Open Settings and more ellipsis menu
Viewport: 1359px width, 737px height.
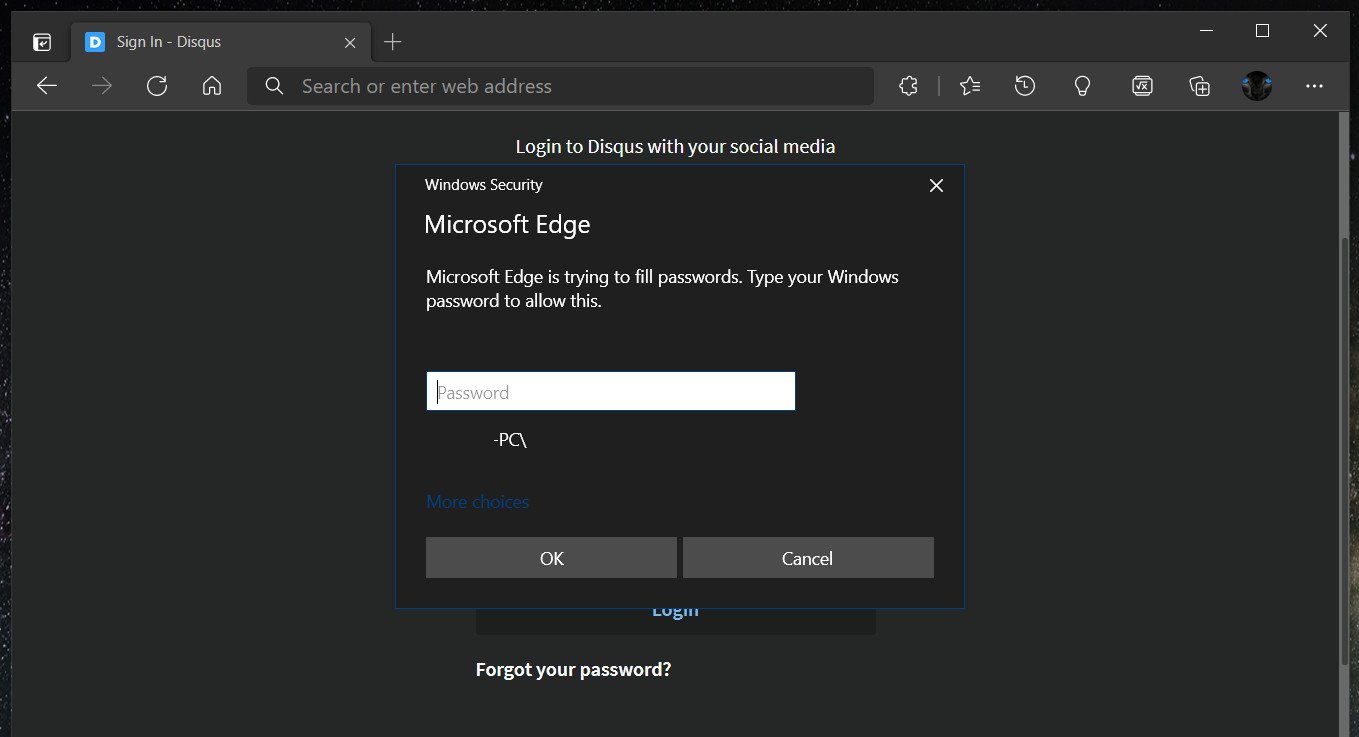click(x=1314, y=86)
